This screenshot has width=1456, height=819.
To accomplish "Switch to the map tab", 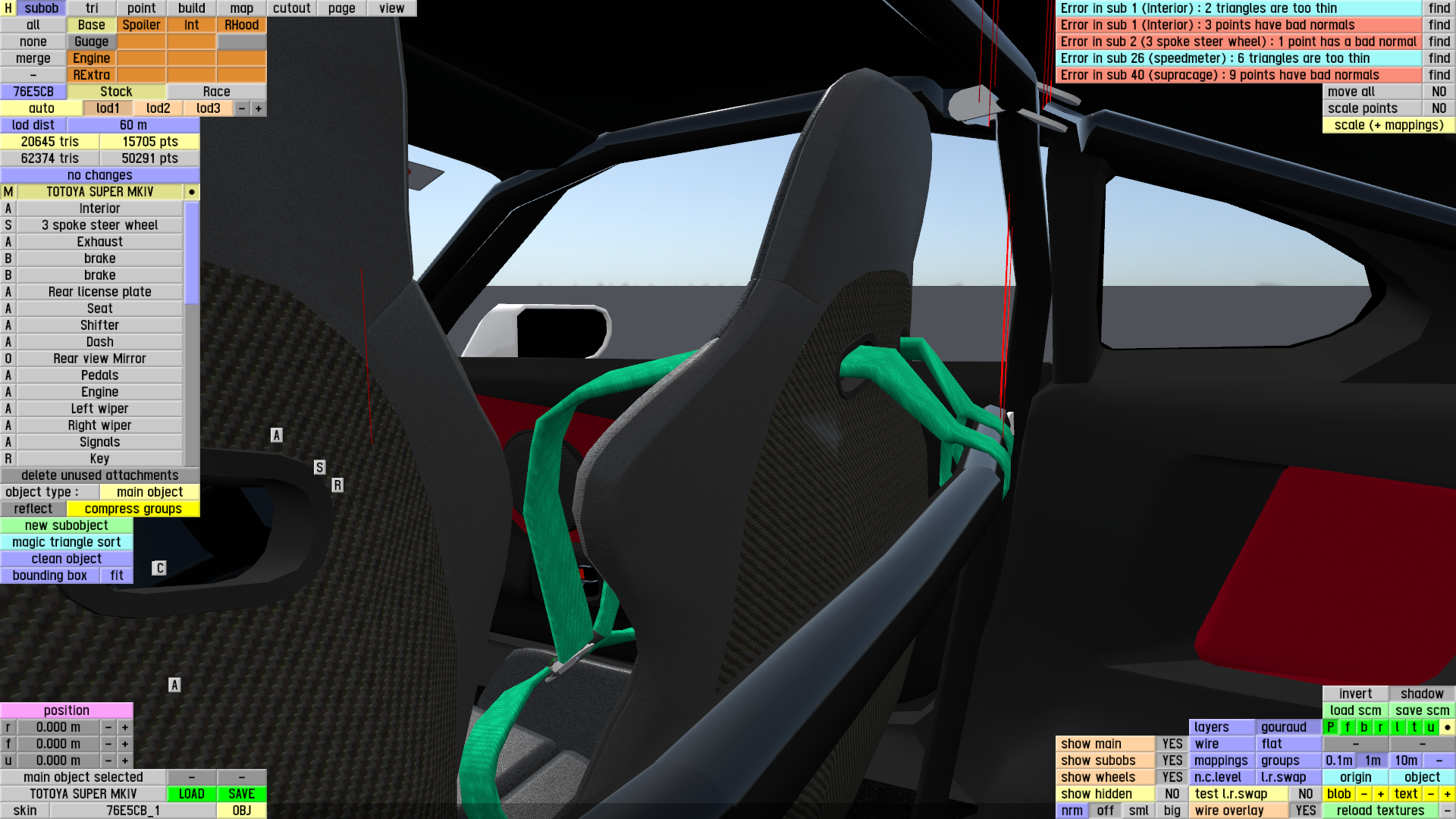I will pos(241,8).
